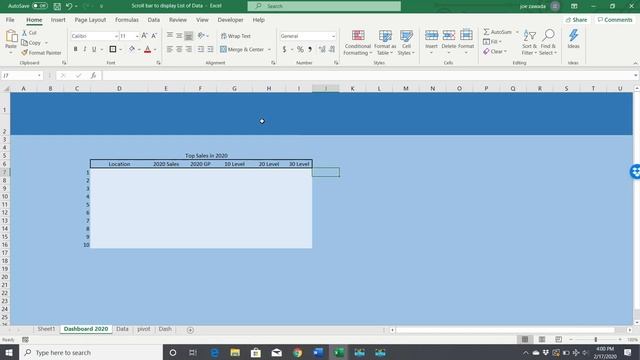Click the Wrap Text button

pos(236,36)
